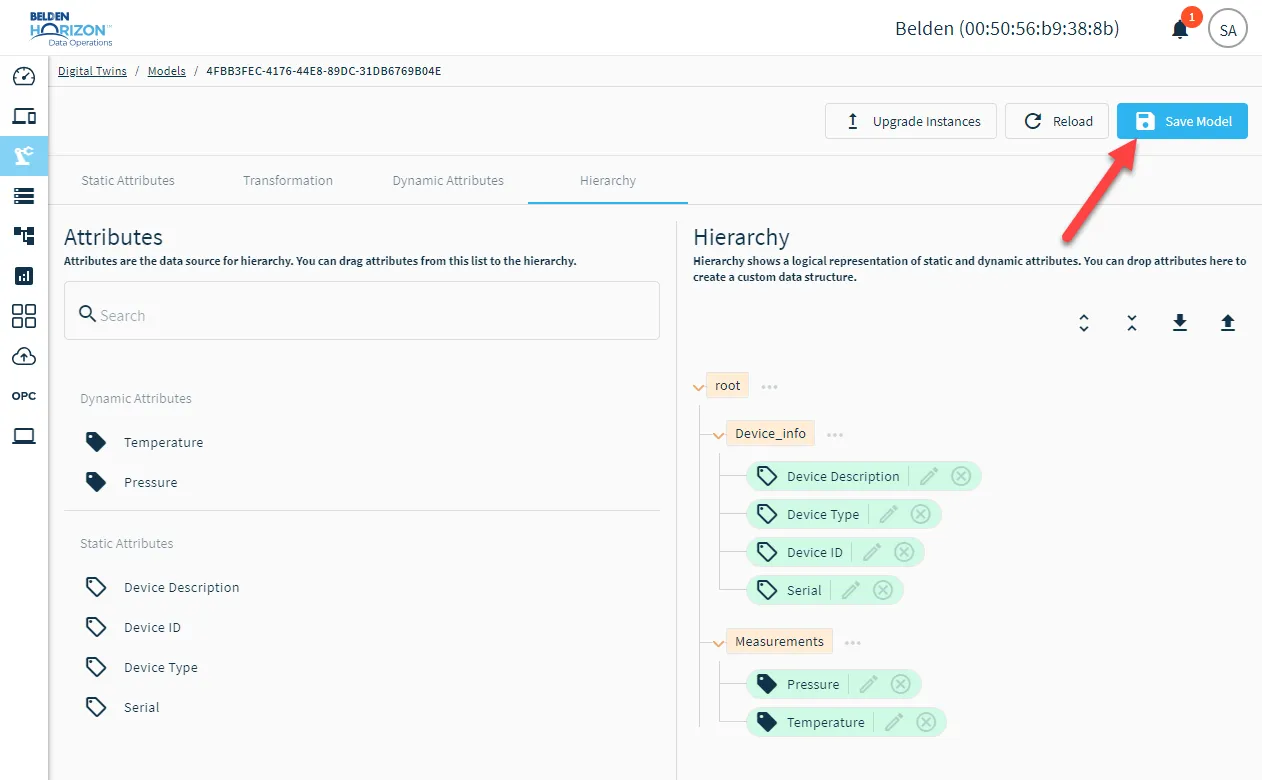Click the Save Model button
Image resolution: width=1262 pixels, height=780 pixels.
[1182, 121]
